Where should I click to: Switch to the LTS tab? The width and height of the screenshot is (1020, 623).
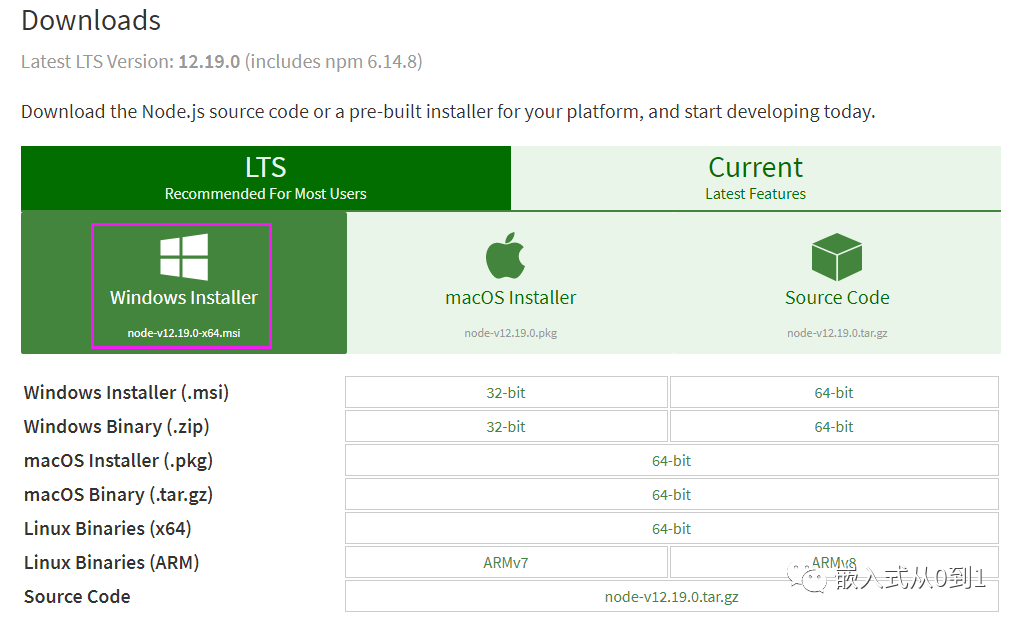click(x=265, y=178)
